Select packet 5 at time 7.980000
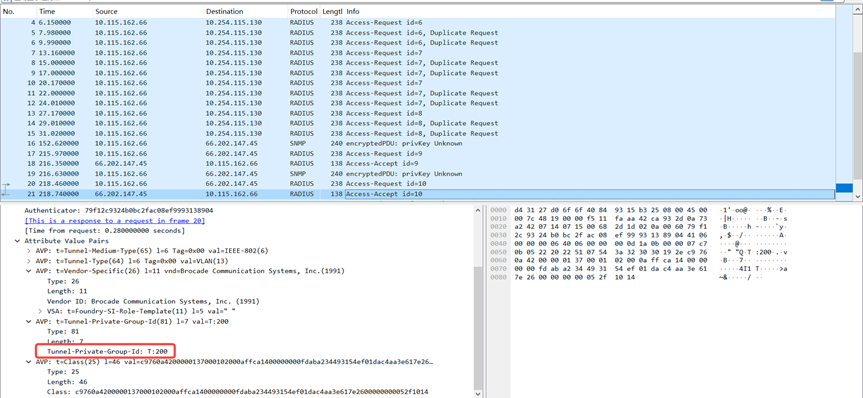 [x=418, y=32]
